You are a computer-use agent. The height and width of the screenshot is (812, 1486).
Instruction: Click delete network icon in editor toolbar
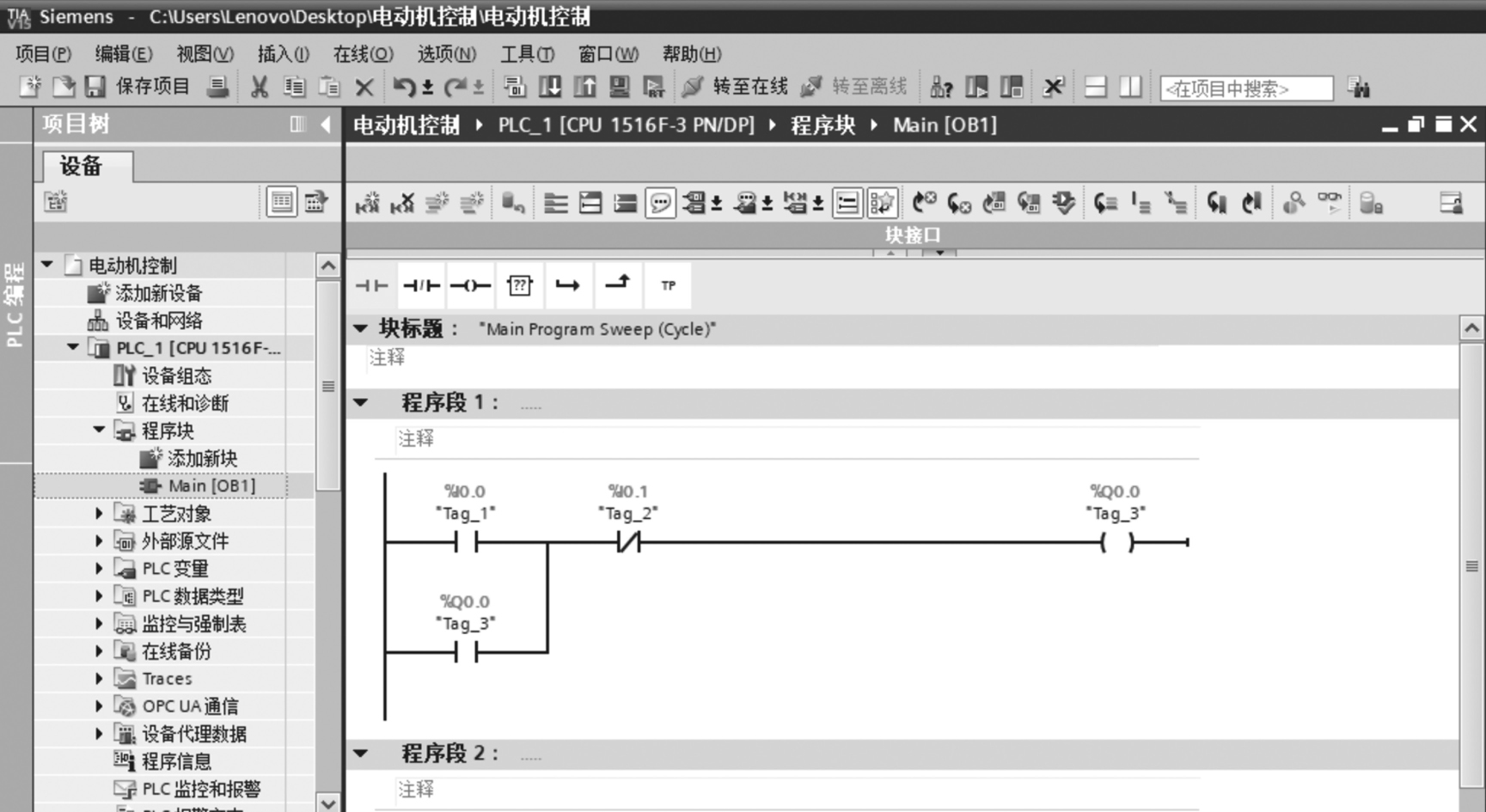(x=402, y=204)
